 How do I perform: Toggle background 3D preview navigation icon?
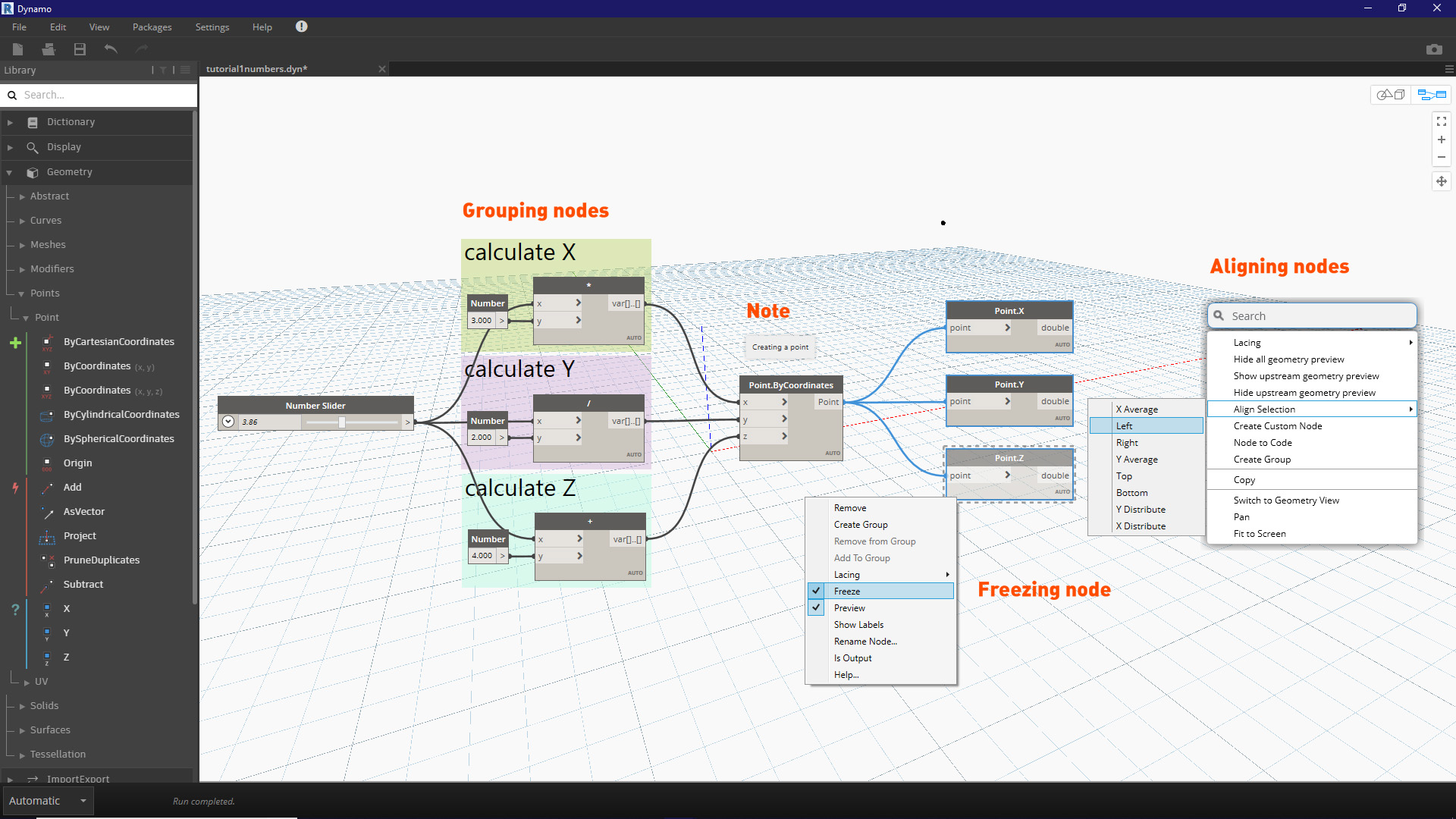pyautogui.click(x=1391, y=95)
